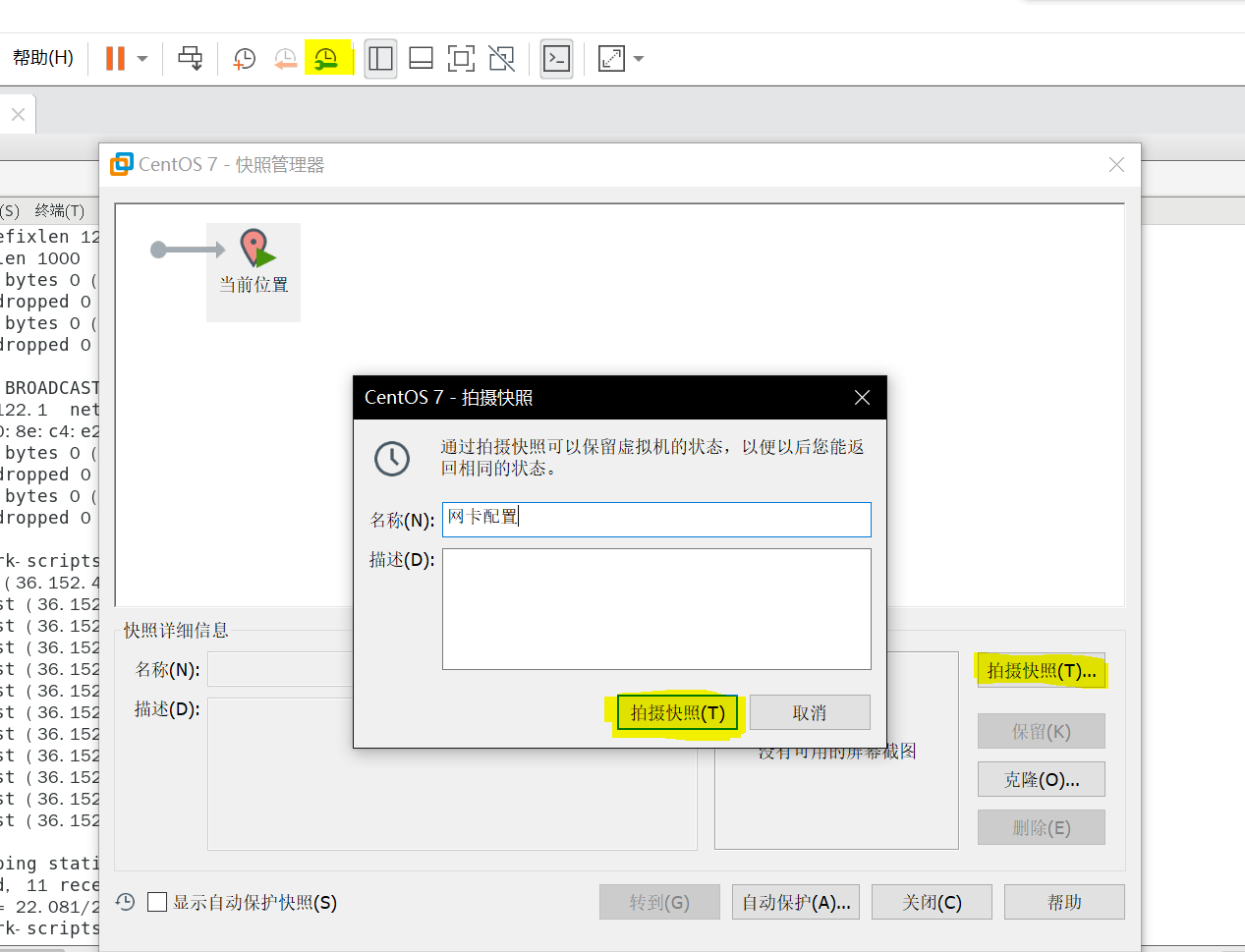The image size is (1245, 952).
Task: Confirm with the 拍摄快照(T) button in the dialog
Action: tap(677, 712)
